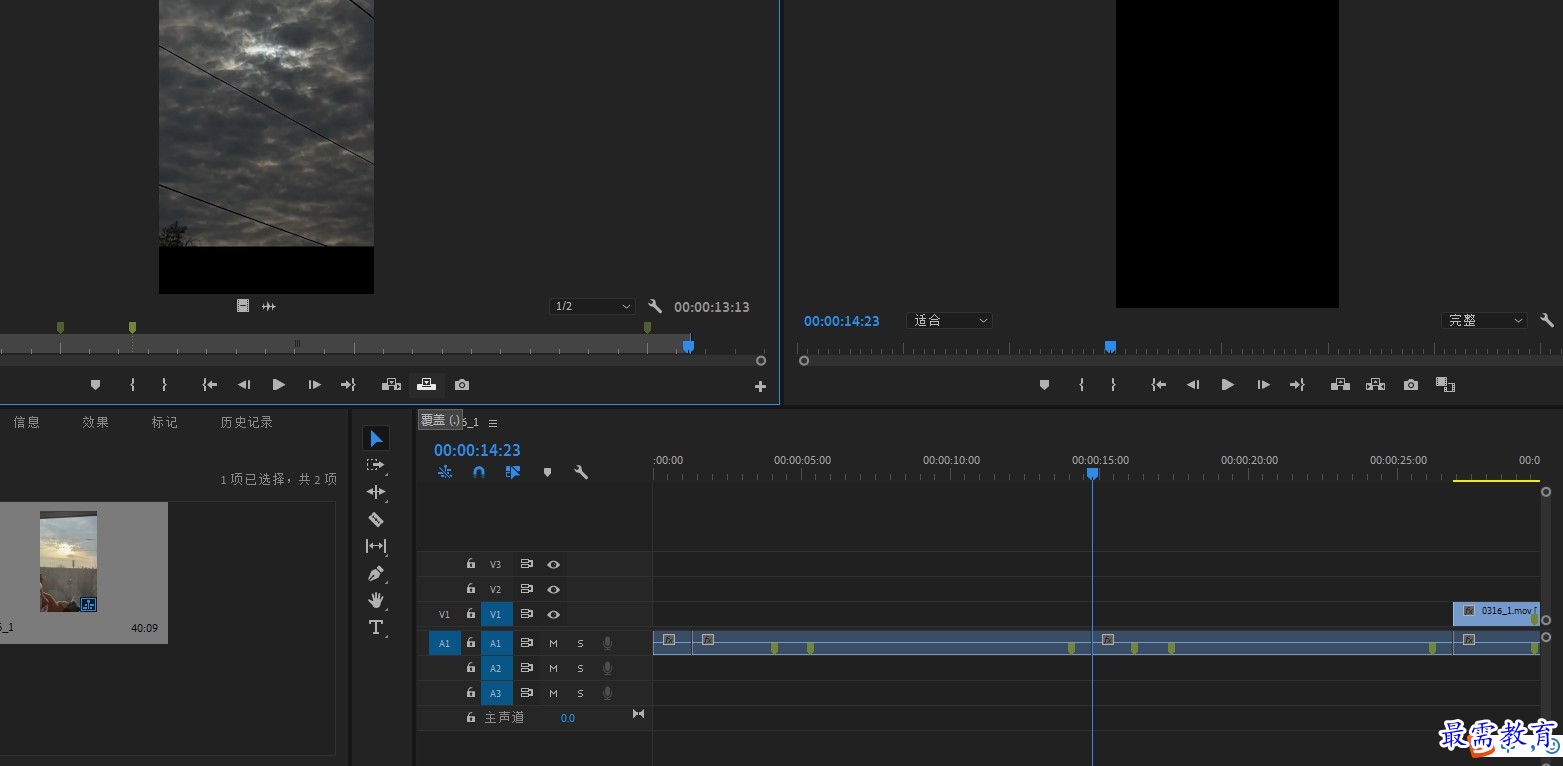Click Drag Audio Only icon under source preview

(x=269, y=306)
